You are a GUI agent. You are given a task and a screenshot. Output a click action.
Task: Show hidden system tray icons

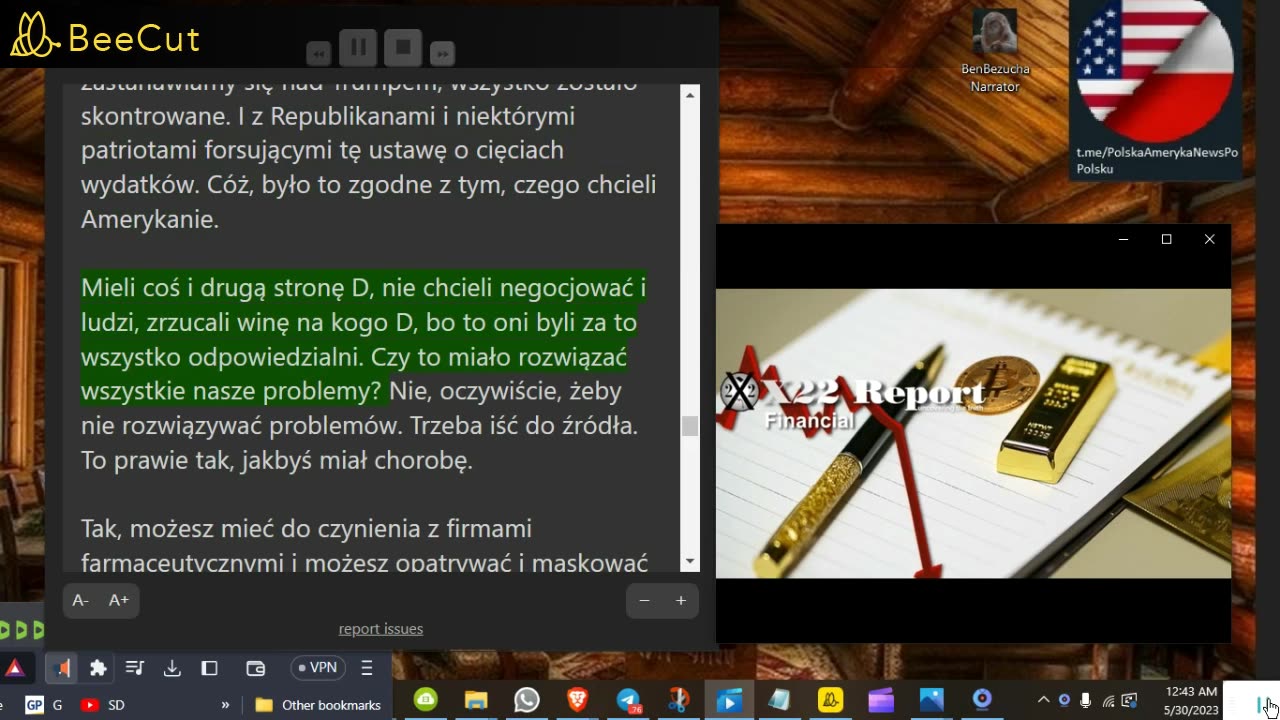pyautogui.click(x=1043, y=700)
